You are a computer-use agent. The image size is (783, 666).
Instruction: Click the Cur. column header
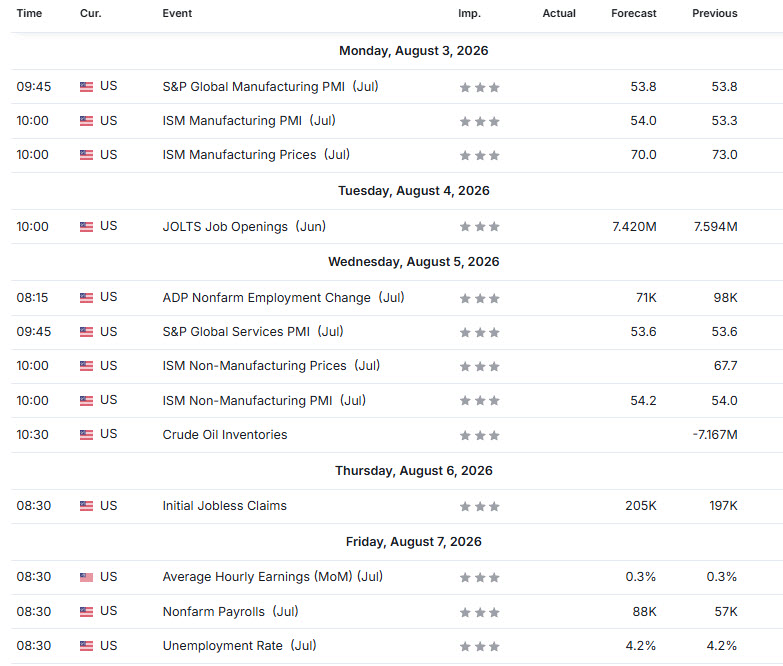[x=90, y=13]
